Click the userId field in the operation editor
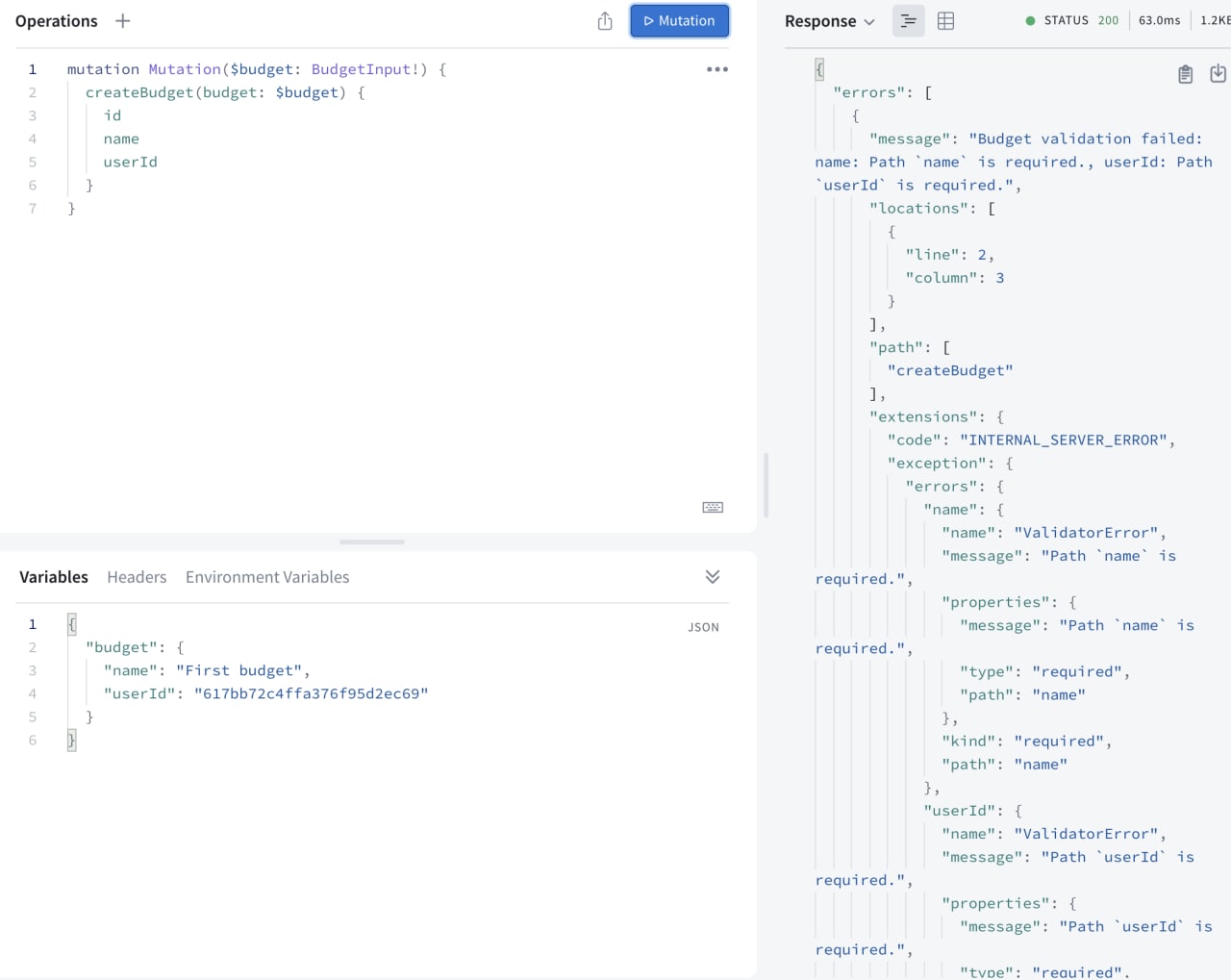1231x980 pixels. 131,162
